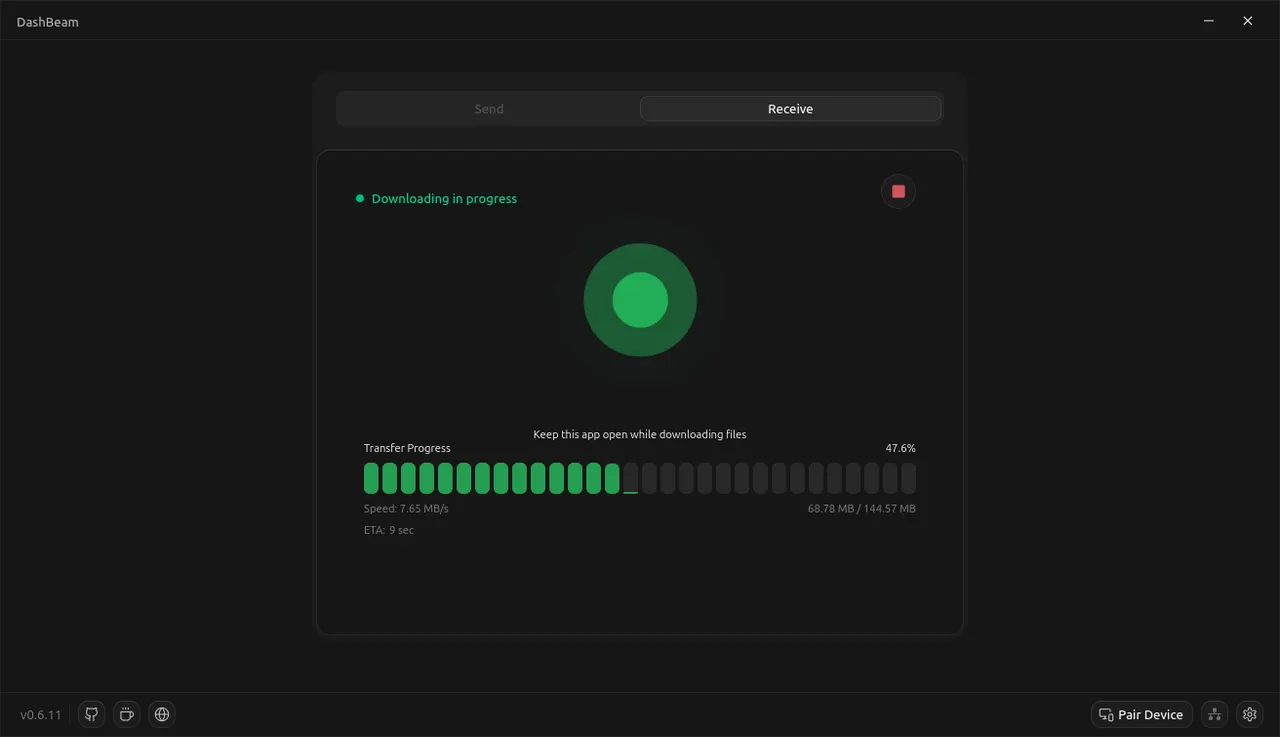Open the website globe icon
Image resolution: width=1280 pixels, height=737 pixels.
(x=162, y=714)
